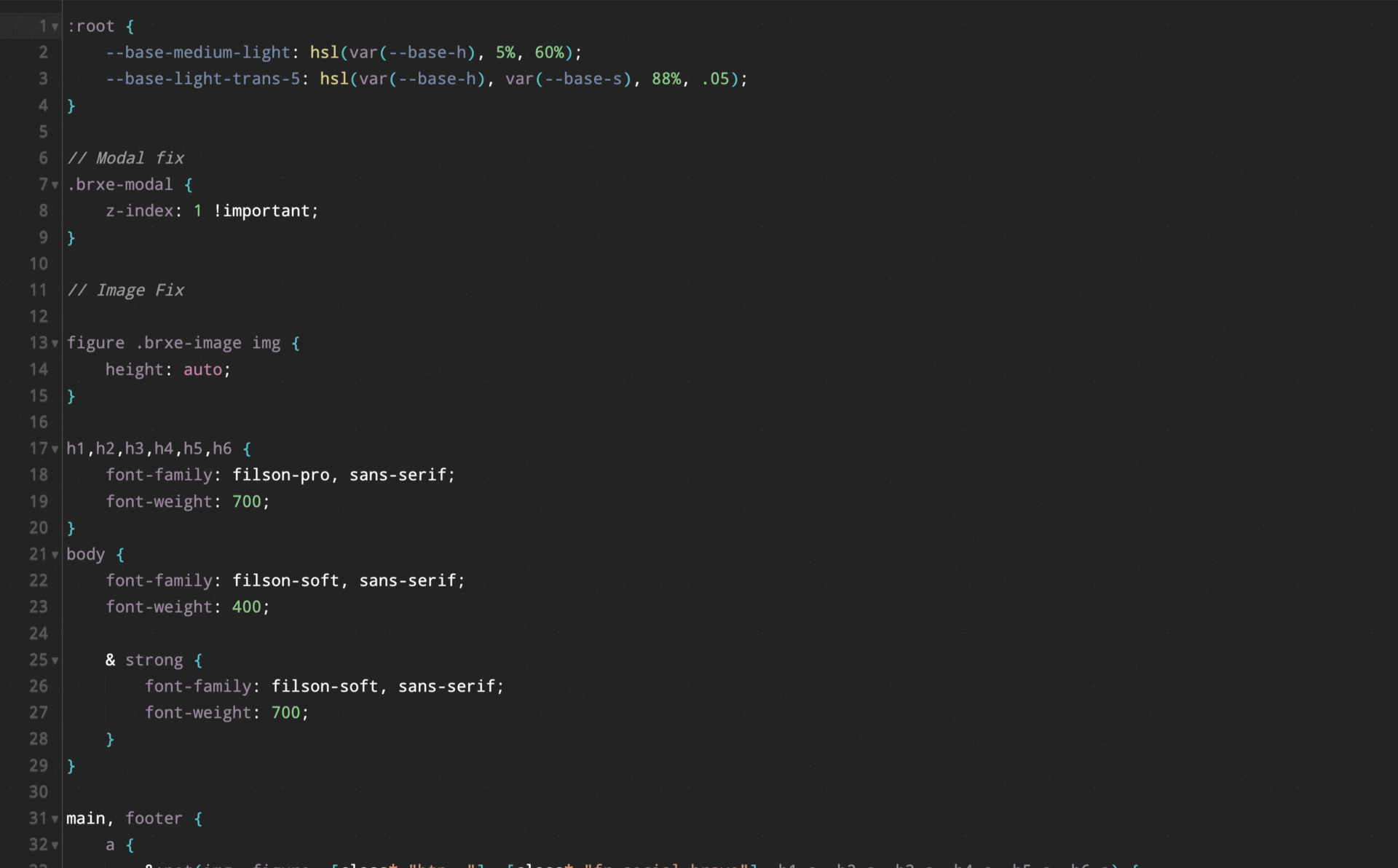Click the 60% lightness value on line 2
Viewport: 1398px width, 868px height.
click(x=549, y=52)
